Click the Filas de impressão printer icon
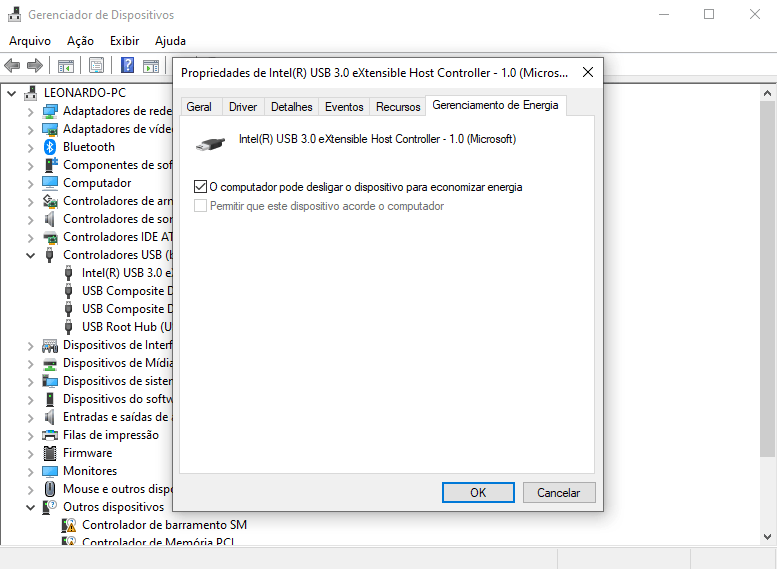This screenshot has width=777, height=569. (x=50, y=435)
